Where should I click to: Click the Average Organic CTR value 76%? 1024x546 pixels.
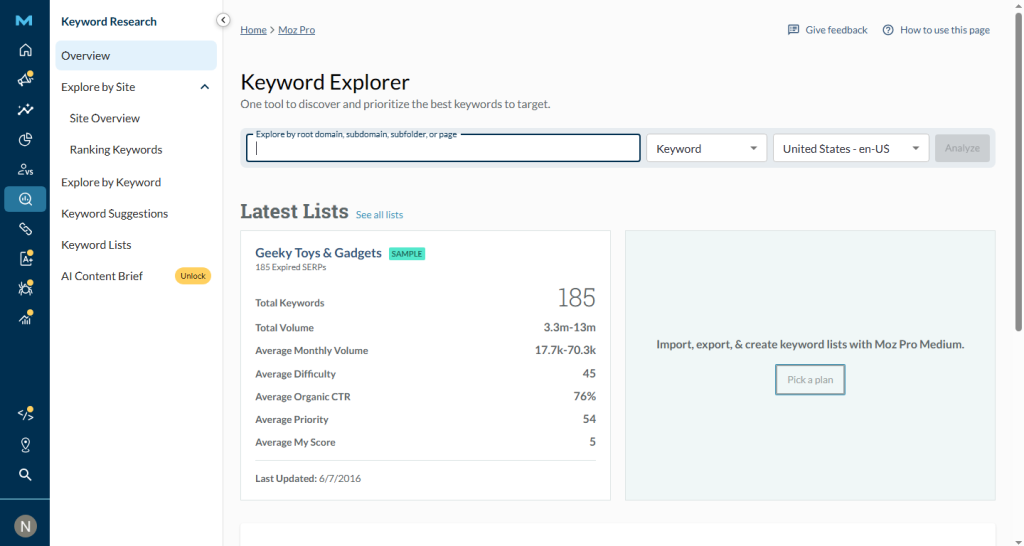click(x=585, y=396)
